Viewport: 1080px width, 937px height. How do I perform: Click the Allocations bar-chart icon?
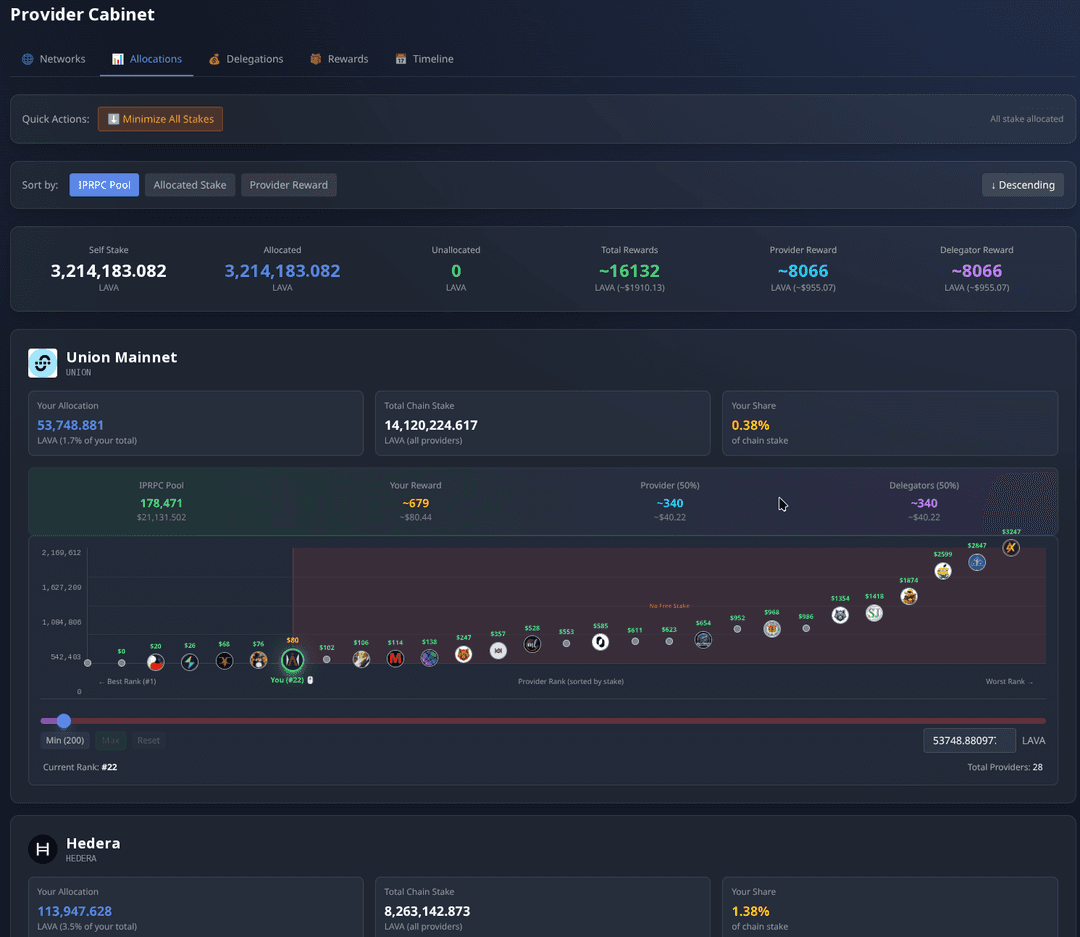[x=117, y=59]
